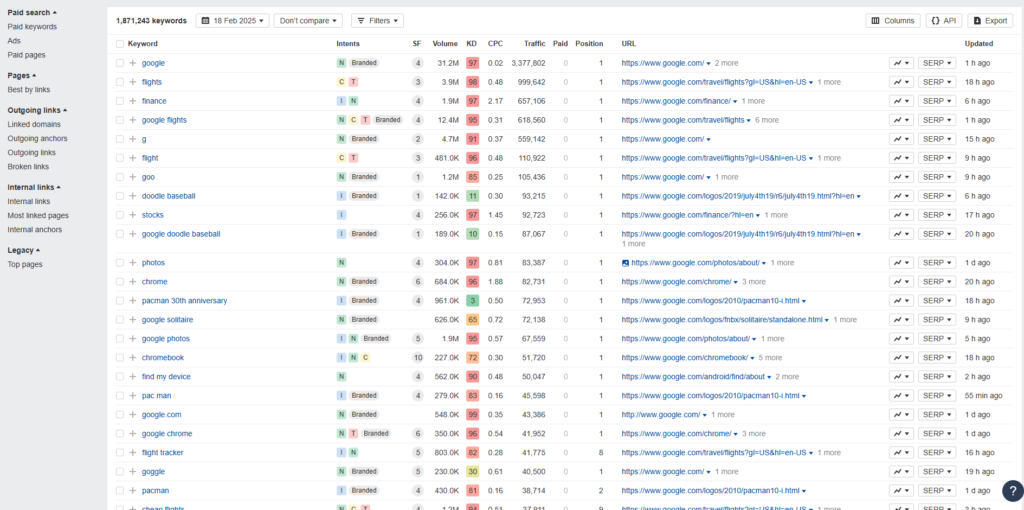
Task: Click plus icon for doodle baseball
Action: pyautogui.click(x=133, y=196)
